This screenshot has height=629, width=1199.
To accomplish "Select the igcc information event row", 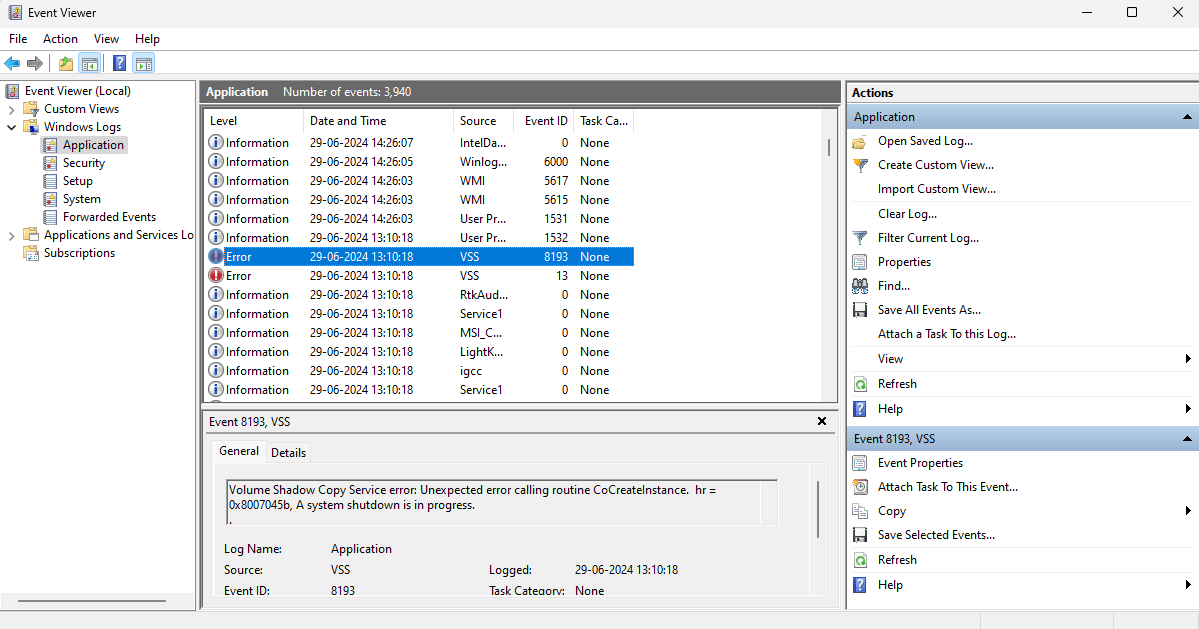I will (420, 371).
